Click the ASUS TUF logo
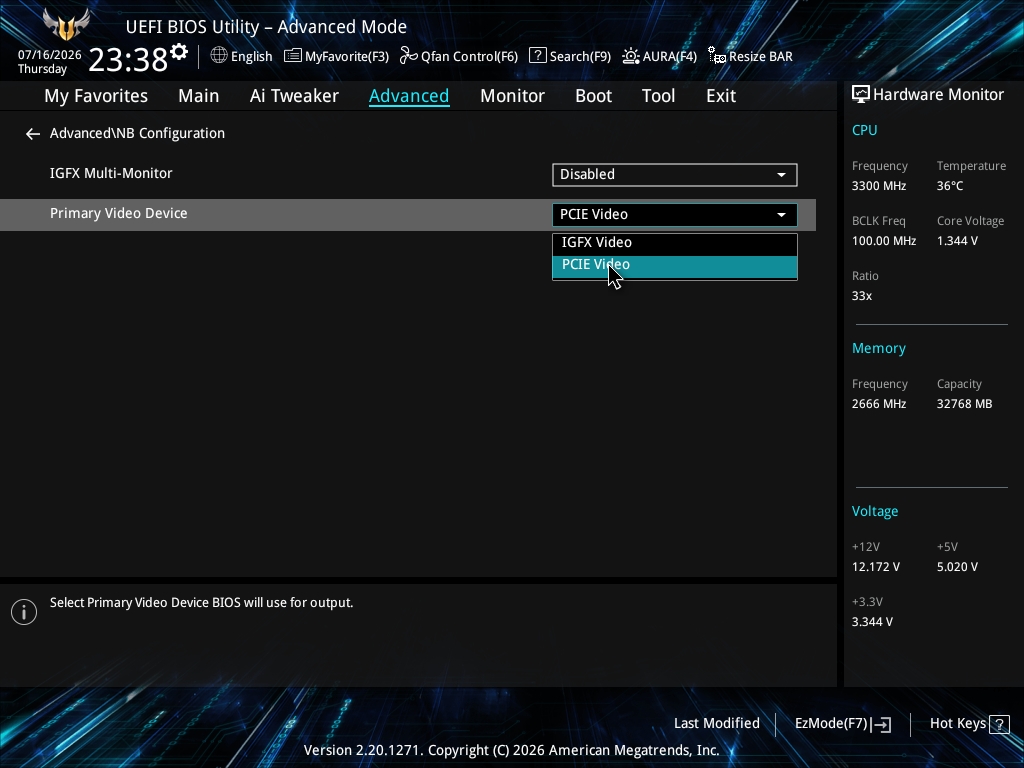 66,25
